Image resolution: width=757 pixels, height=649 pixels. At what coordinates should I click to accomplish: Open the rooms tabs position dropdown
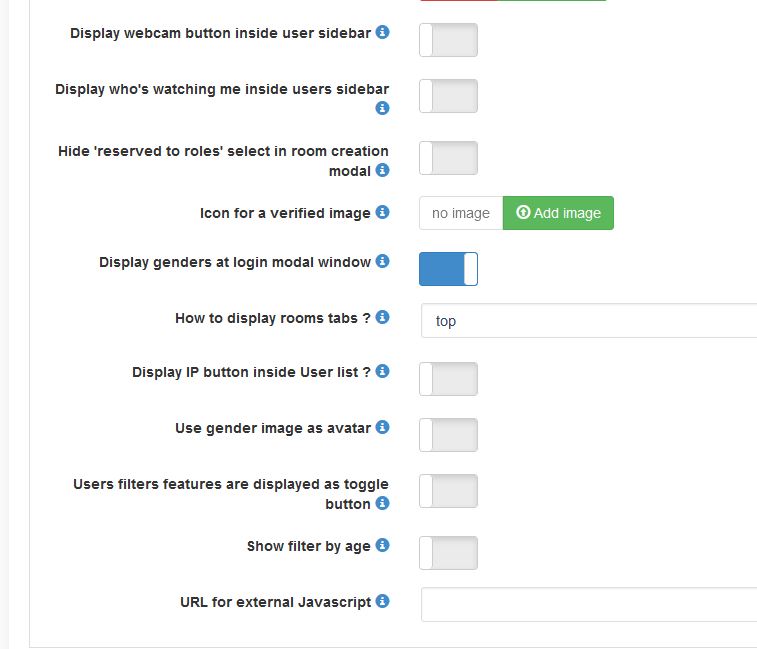click(588, 321)
